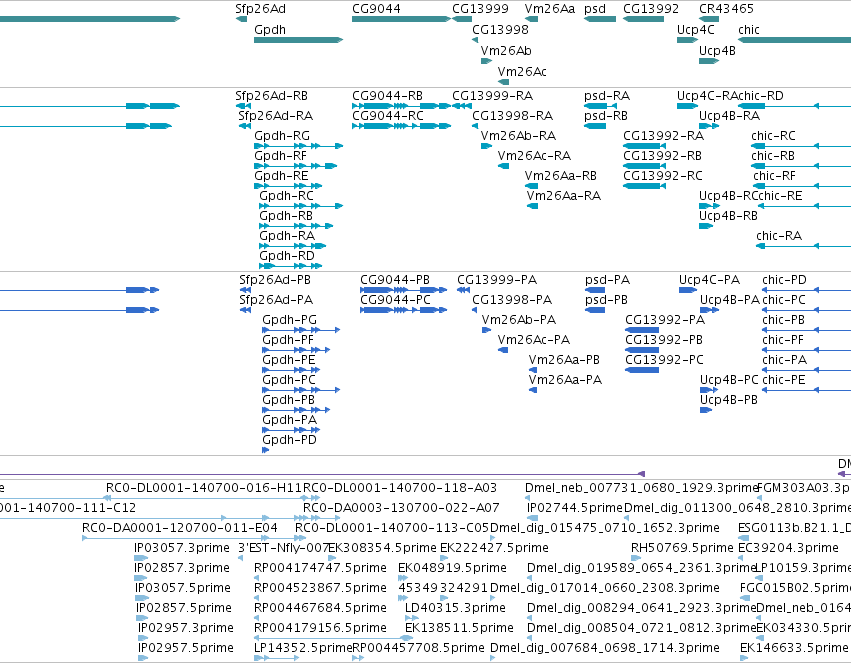Select the CG13992 gene bar
The width and height of the screenshot is (851, 663).
point(643,19)
